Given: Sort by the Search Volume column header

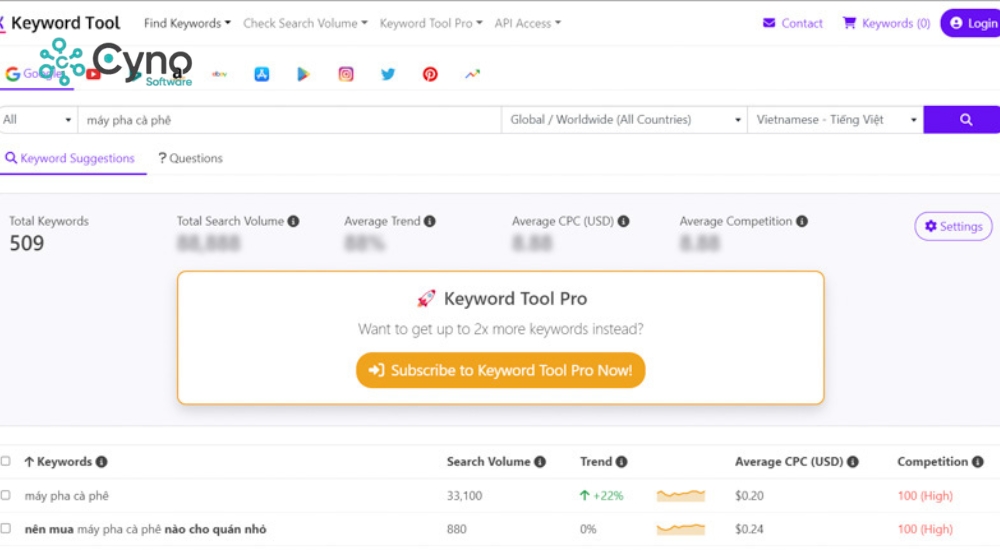Looking at the screenshot, I should pos(488,461).
